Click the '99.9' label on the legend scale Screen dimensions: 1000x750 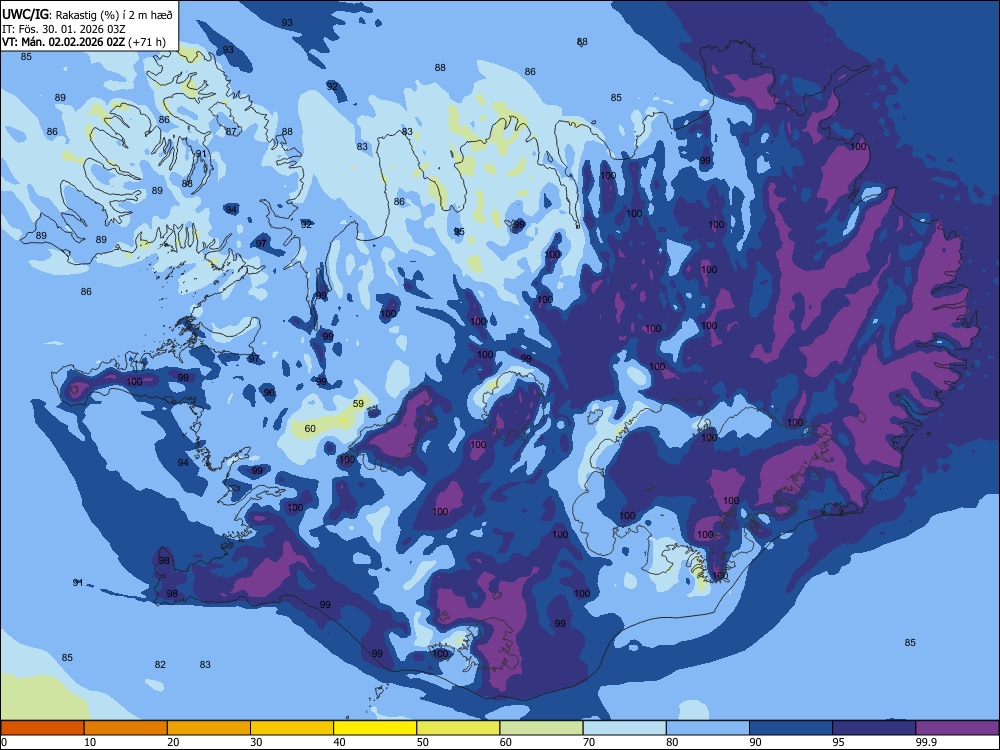[x=925, y=742]
